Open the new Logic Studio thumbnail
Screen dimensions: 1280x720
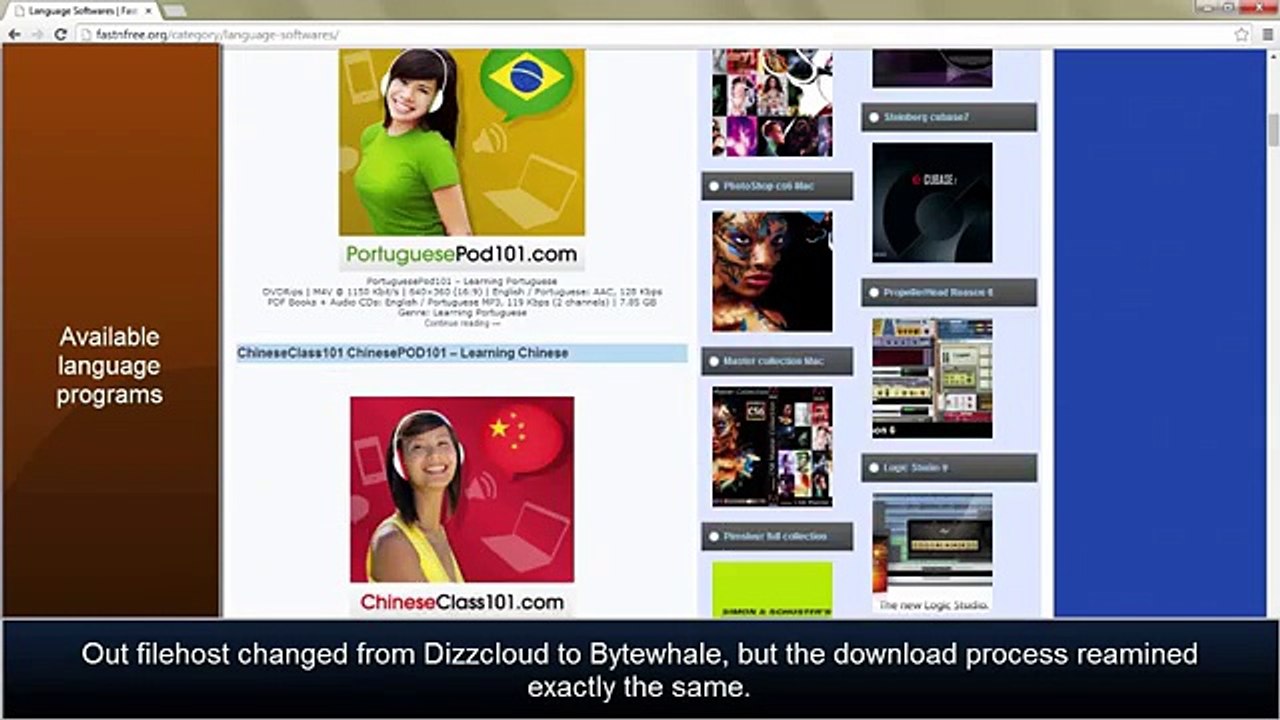[x=933, y=552]
